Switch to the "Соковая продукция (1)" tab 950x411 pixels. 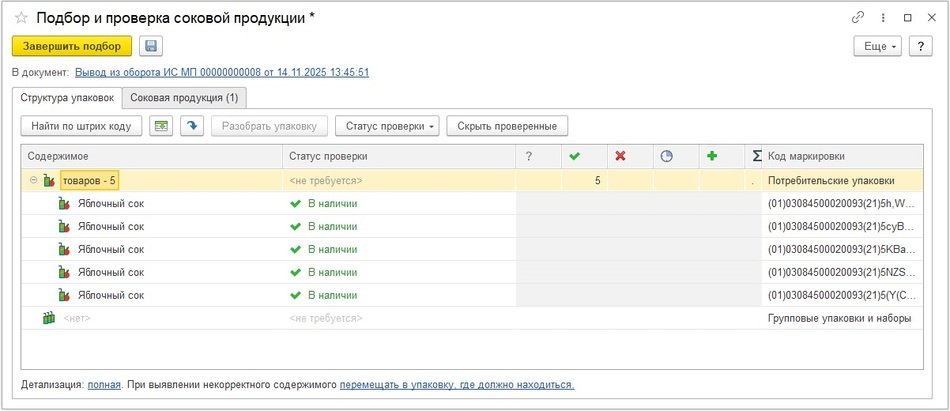184,98
